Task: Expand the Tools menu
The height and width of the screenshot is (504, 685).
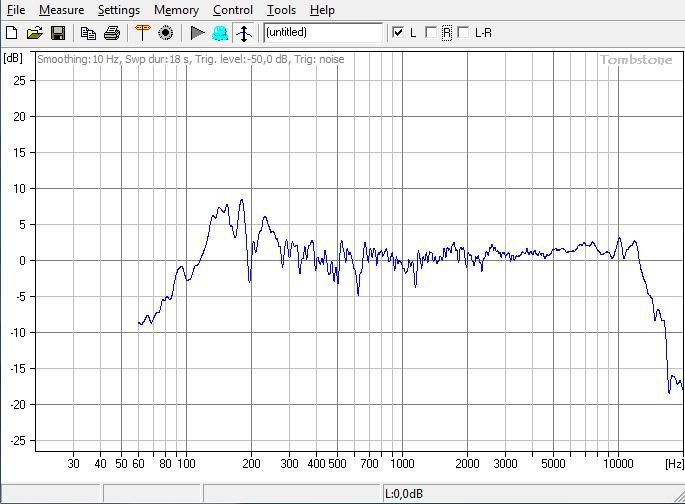Action: 281,10
